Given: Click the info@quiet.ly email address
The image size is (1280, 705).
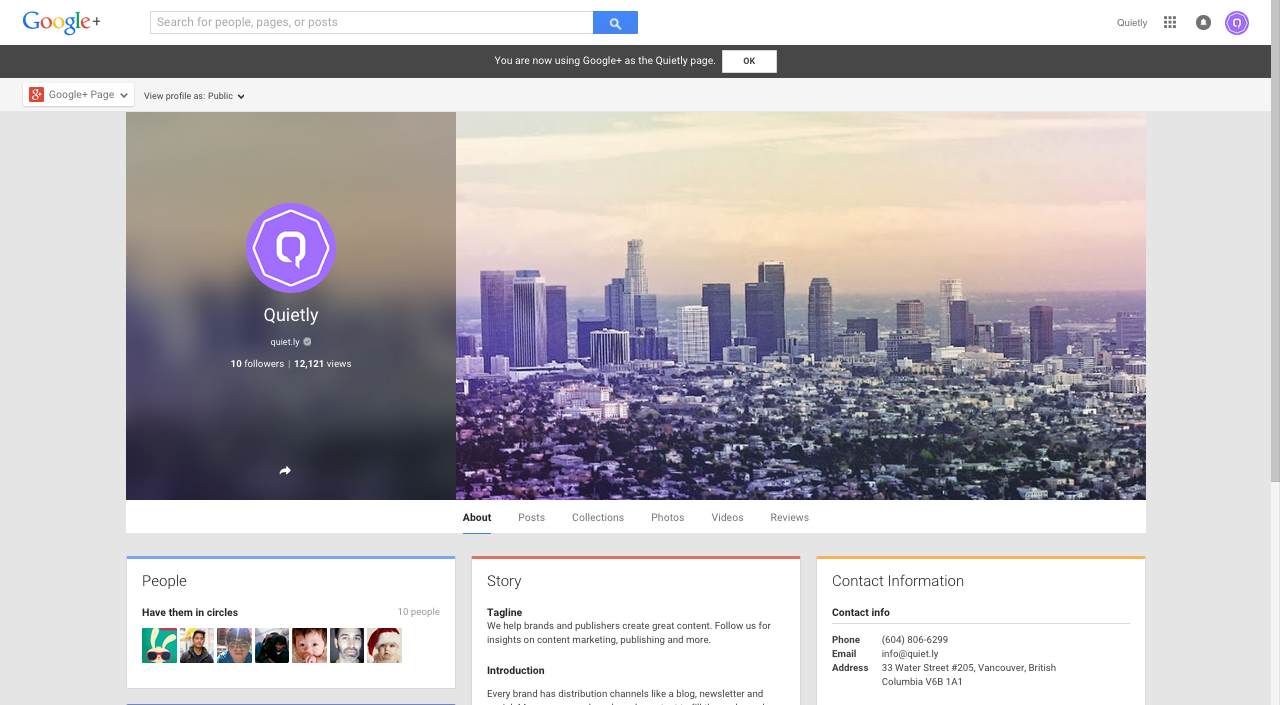Looking at the screenshot, I should click(910, 654).
